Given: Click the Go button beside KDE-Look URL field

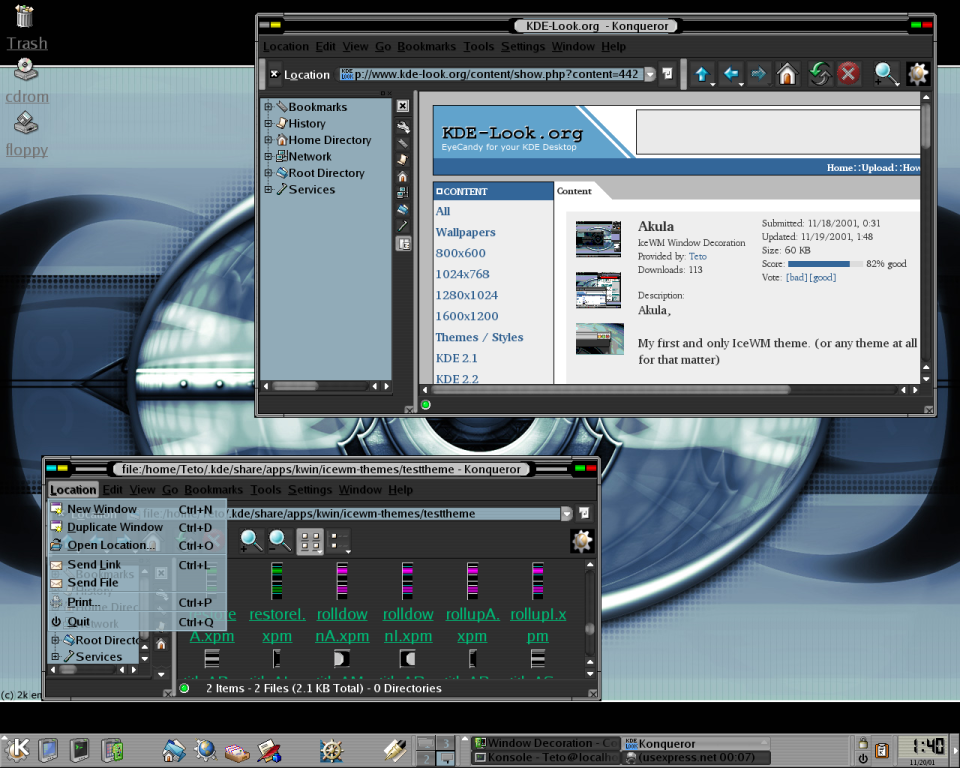Looking at the screenshot, I should coord(667,74).
